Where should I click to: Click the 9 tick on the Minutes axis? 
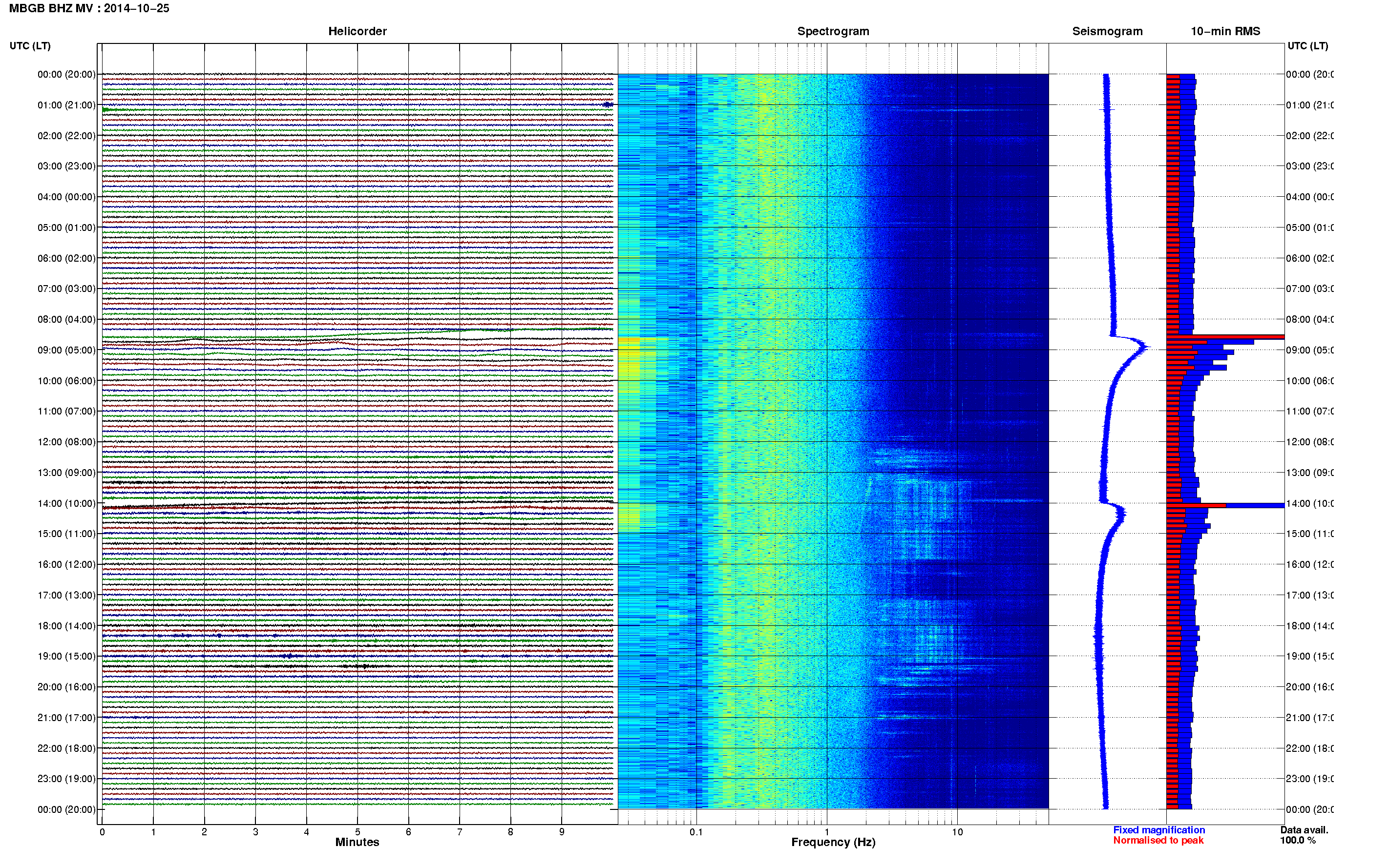click(562, 832)
